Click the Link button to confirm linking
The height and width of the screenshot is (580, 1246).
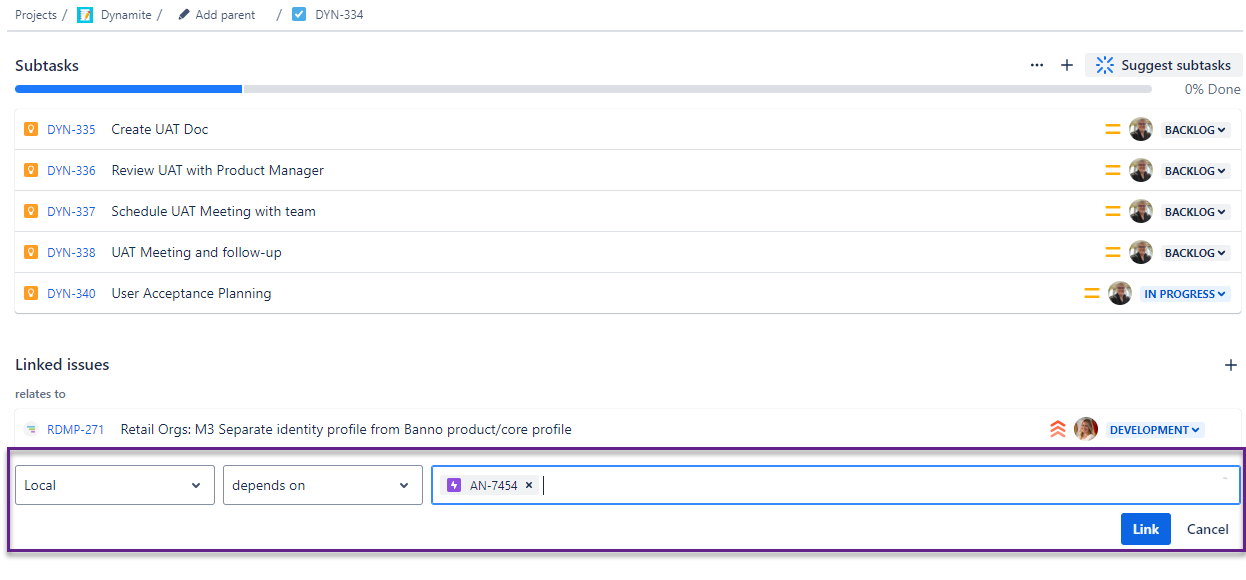click(x=1145, y=529)
